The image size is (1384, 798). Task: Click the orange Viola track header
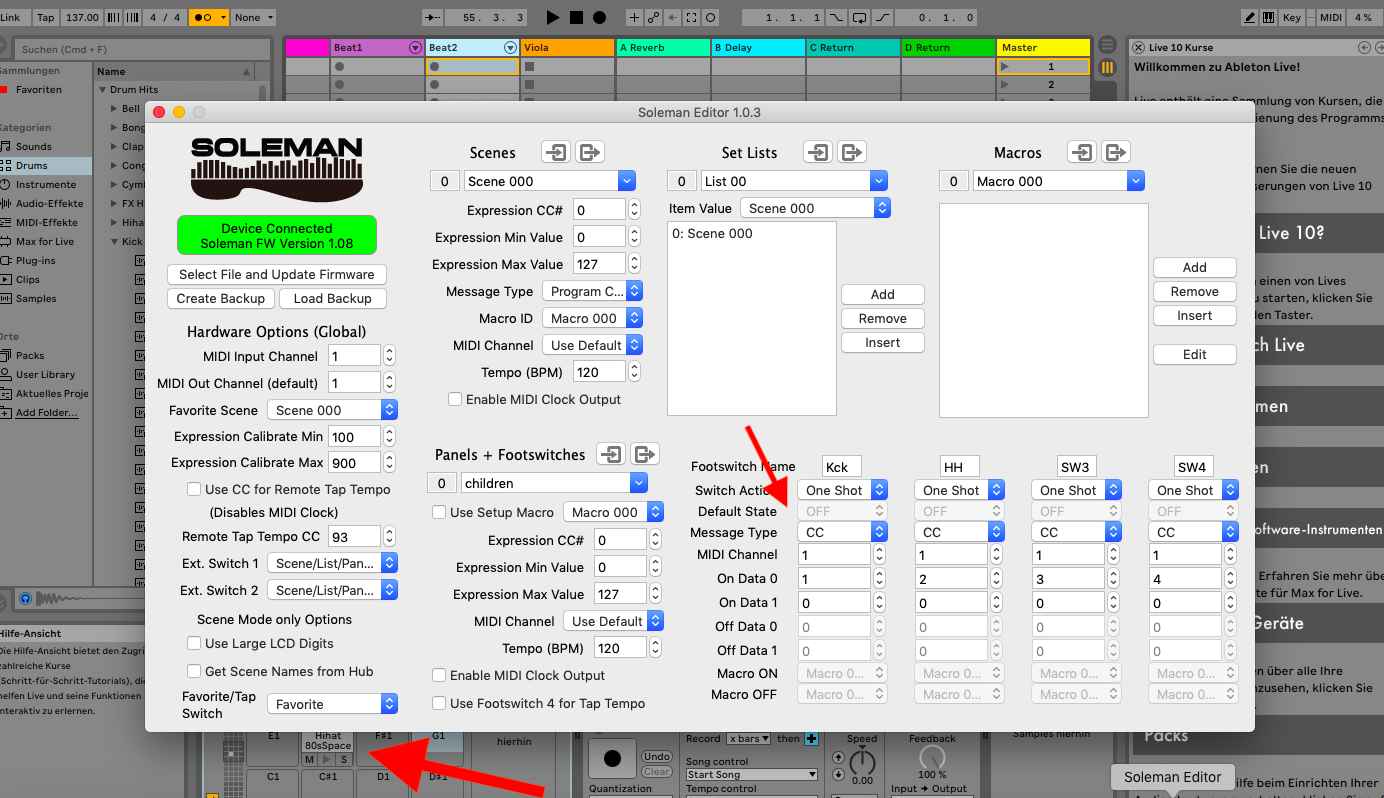[x=567, y=48]
